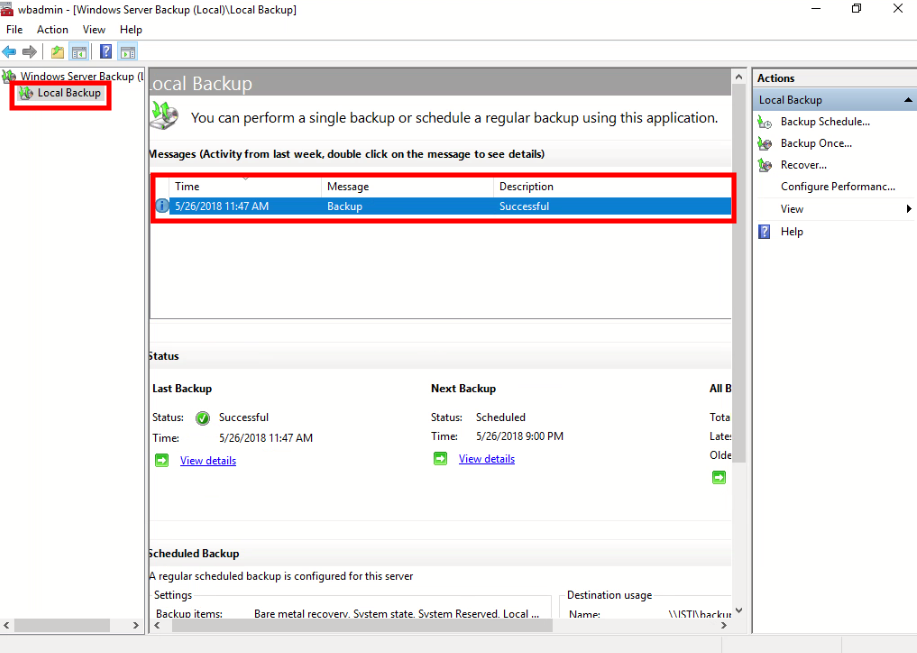Image resolution: width=917 pixels, height=653 pixels.
Task: Click the Next Backup time 5/26/2018 9:00 PM
Action: (519, 436)
